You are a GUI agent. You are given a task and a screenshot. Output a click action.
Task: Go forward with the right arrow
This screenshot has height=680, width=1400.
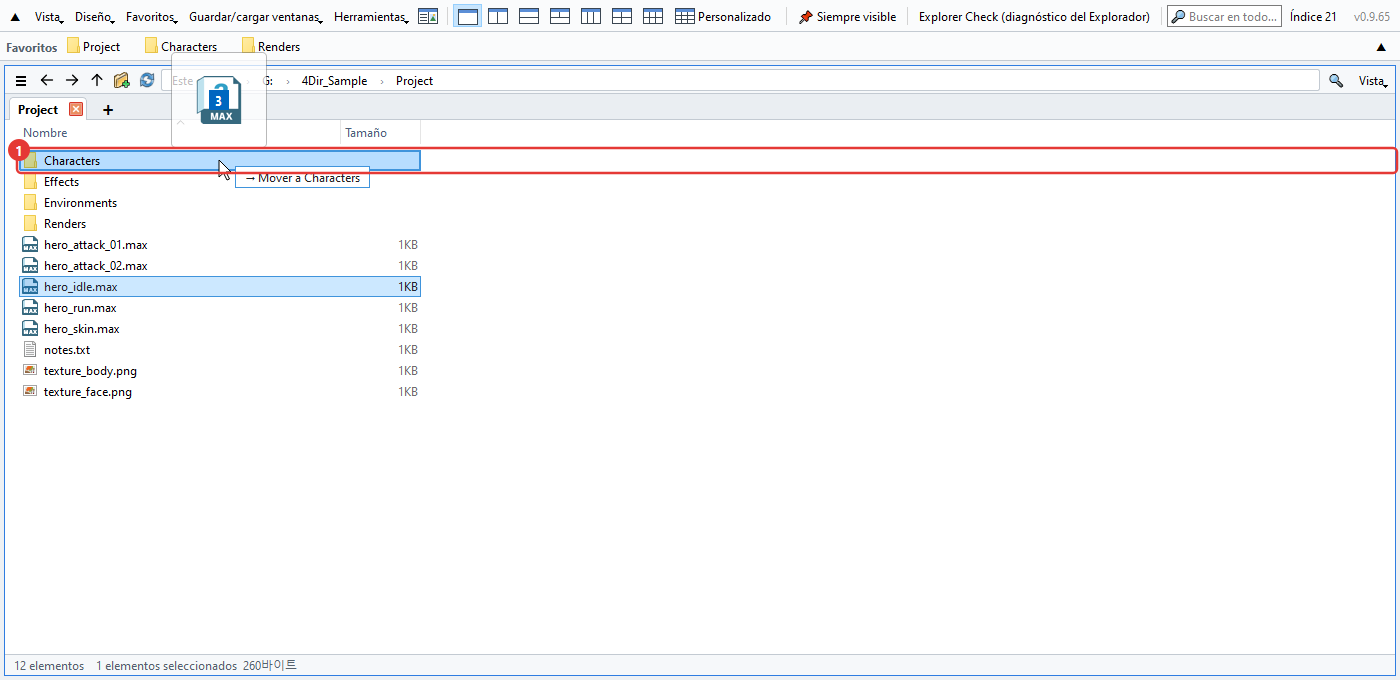[x=71, y=81]
